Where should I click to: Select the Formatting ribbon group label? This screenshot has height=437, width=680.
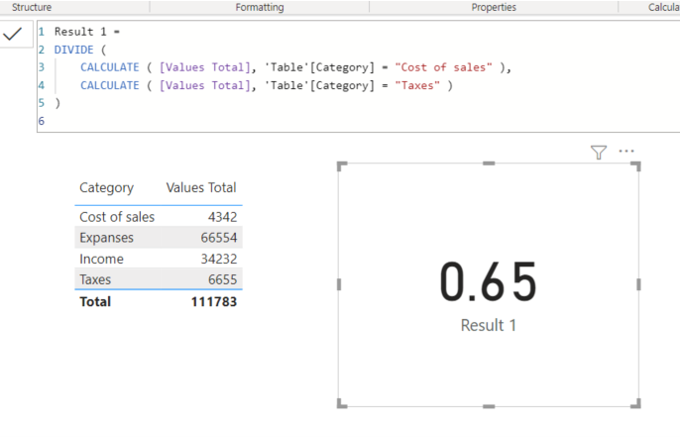(x=260, y=7)
